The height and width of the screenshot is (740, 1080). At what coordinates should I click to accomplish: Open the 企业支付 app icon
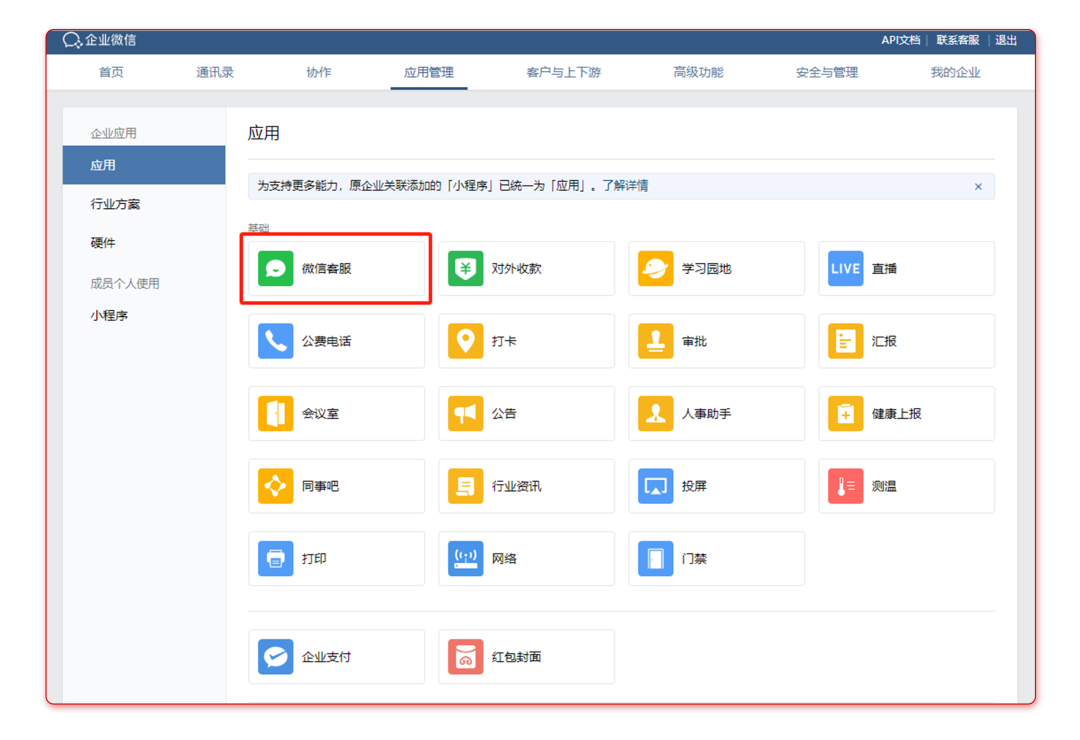point(276,657)
